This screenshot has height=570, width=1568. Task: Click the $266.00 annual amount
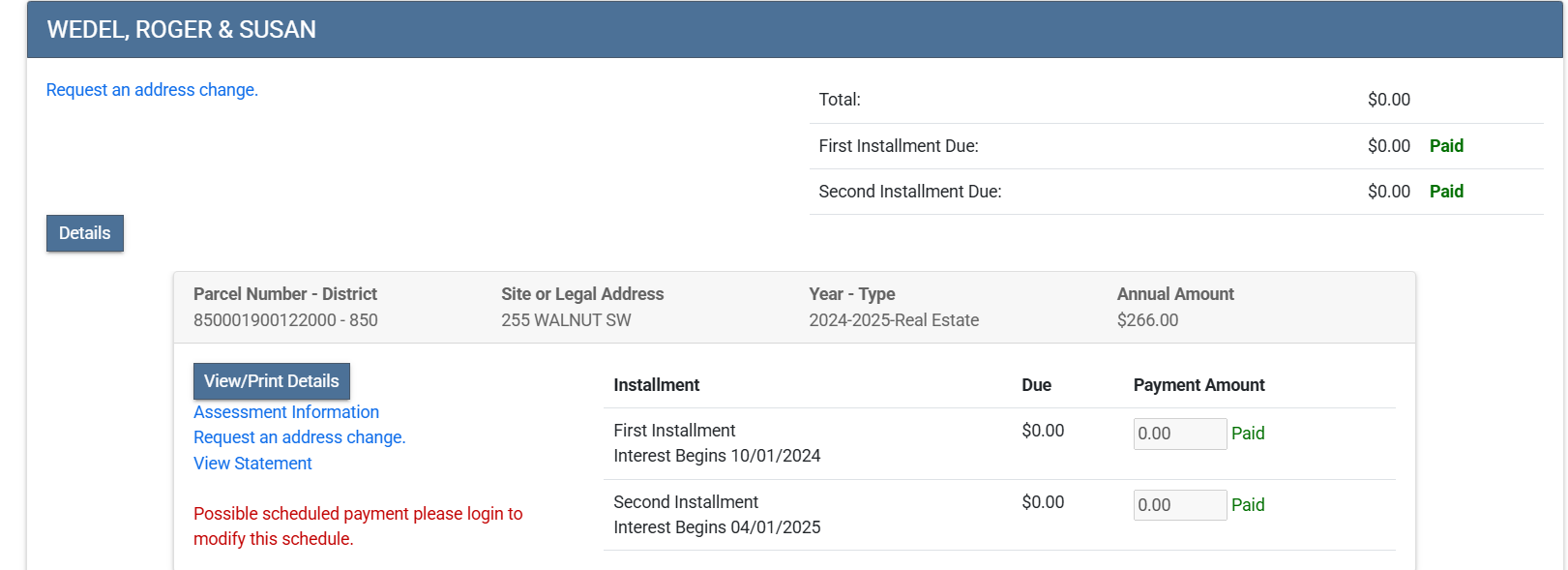pyautogui.click(x=1147, y=320)
